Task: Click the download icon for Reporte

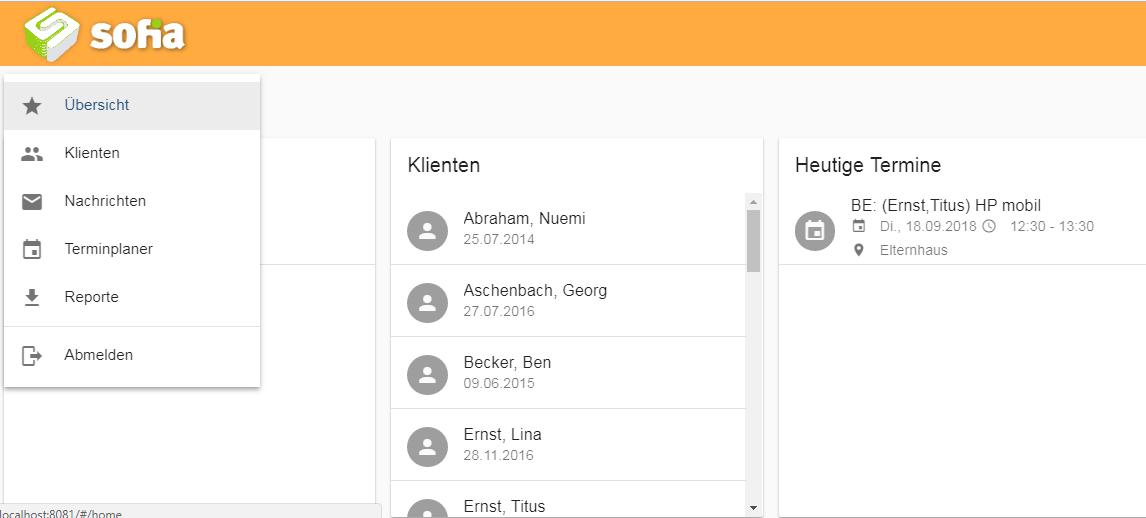Action: coord(32,298)
